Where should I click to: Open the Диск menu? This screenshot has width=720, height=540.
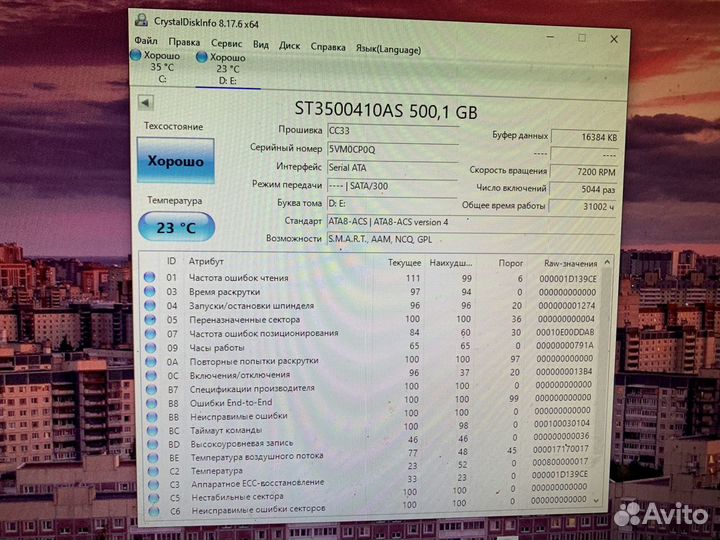[x=289, y=46]
